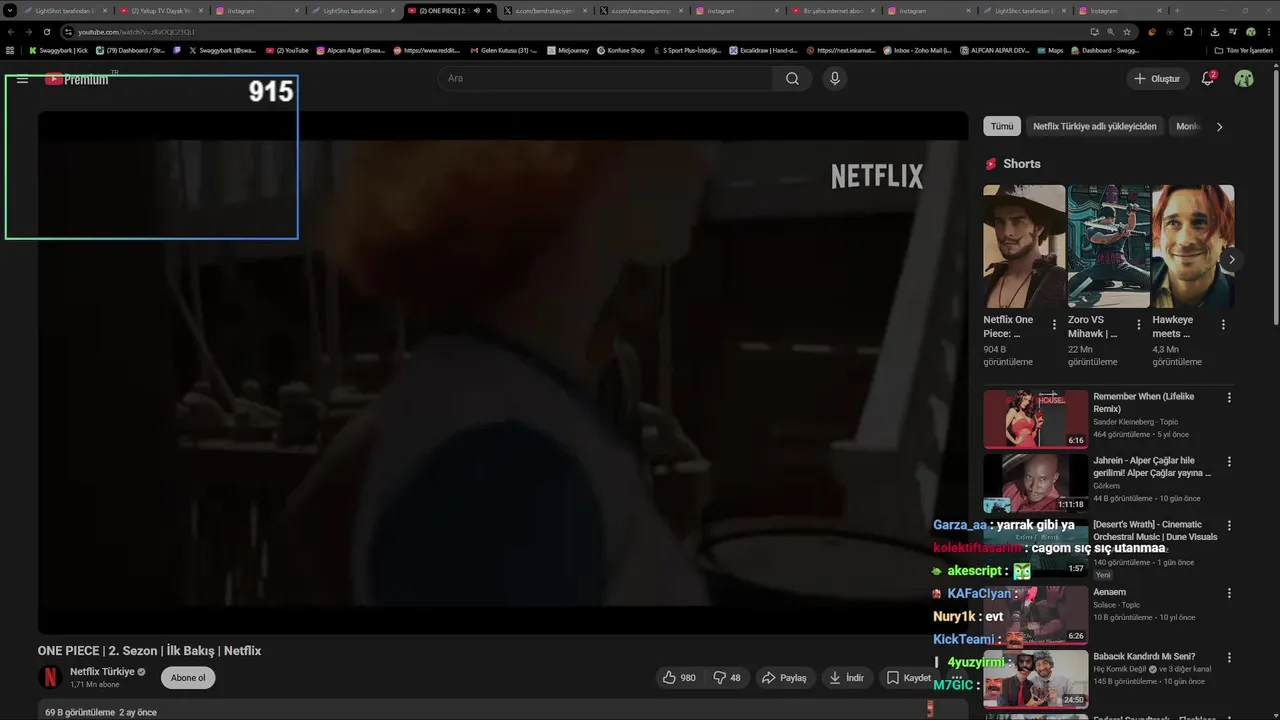Open the Remember When video thumbnail
1280x720 pixels.
tap(1035, 419)
